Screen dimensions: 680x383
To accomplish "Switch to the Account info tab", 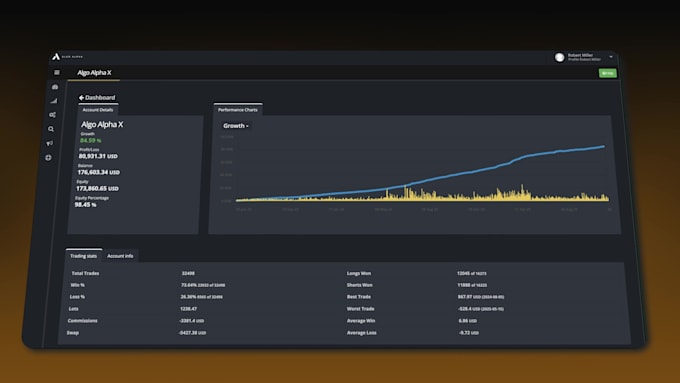I will (120, 256).
